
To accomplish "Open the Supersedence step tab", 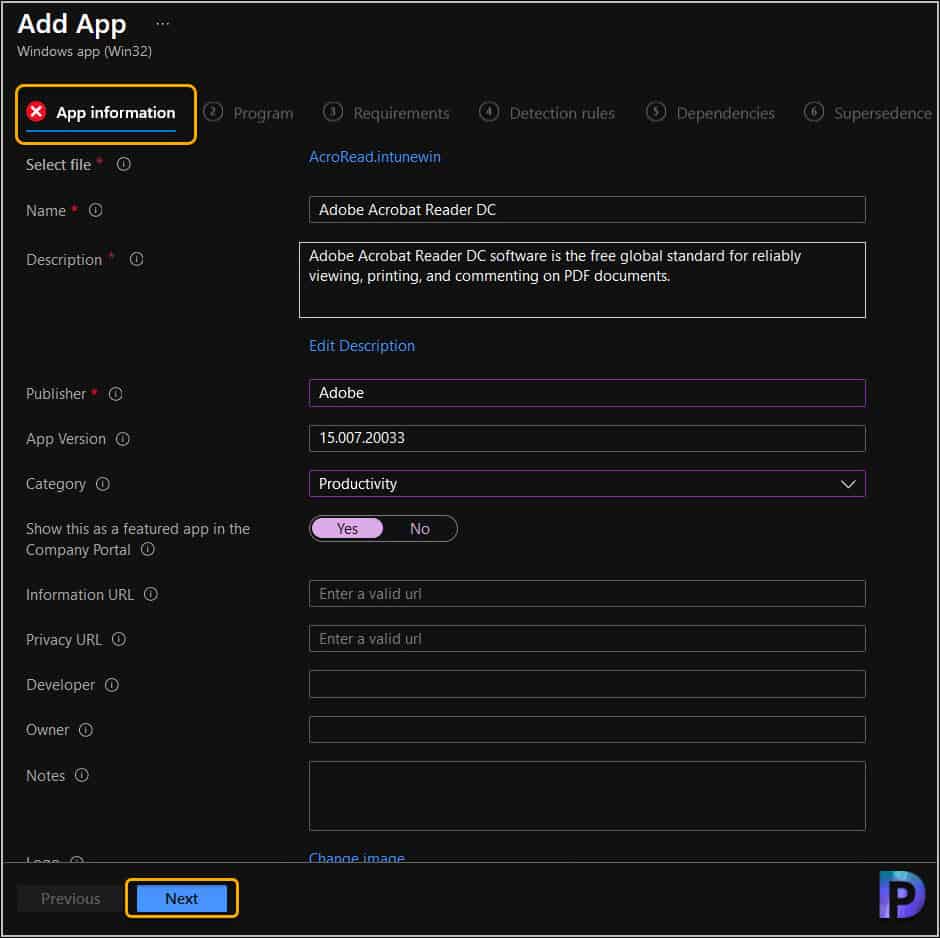I will [x=868, y=113].
